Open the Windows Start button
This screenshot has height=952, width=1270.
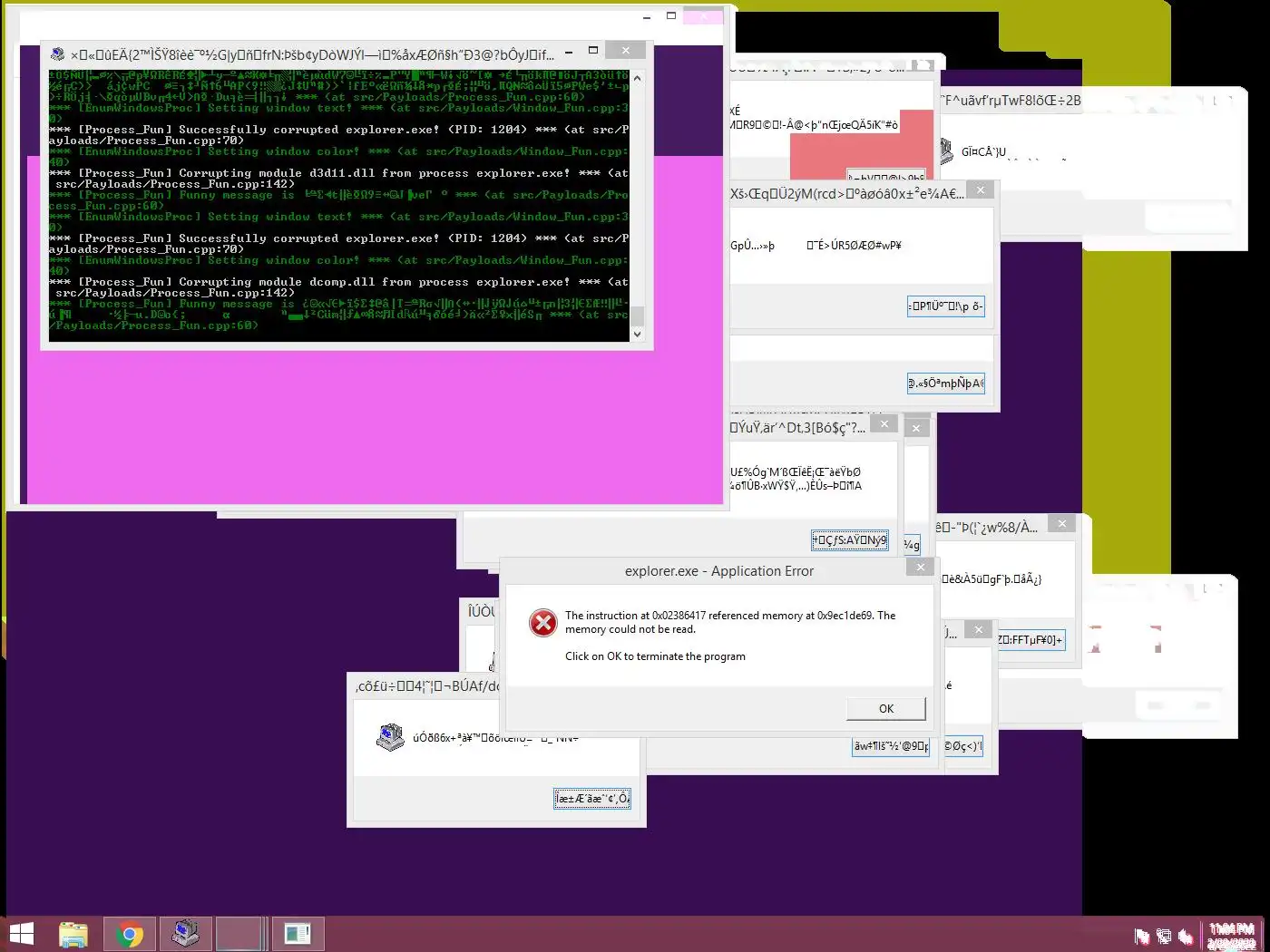[x=21, y=934]
